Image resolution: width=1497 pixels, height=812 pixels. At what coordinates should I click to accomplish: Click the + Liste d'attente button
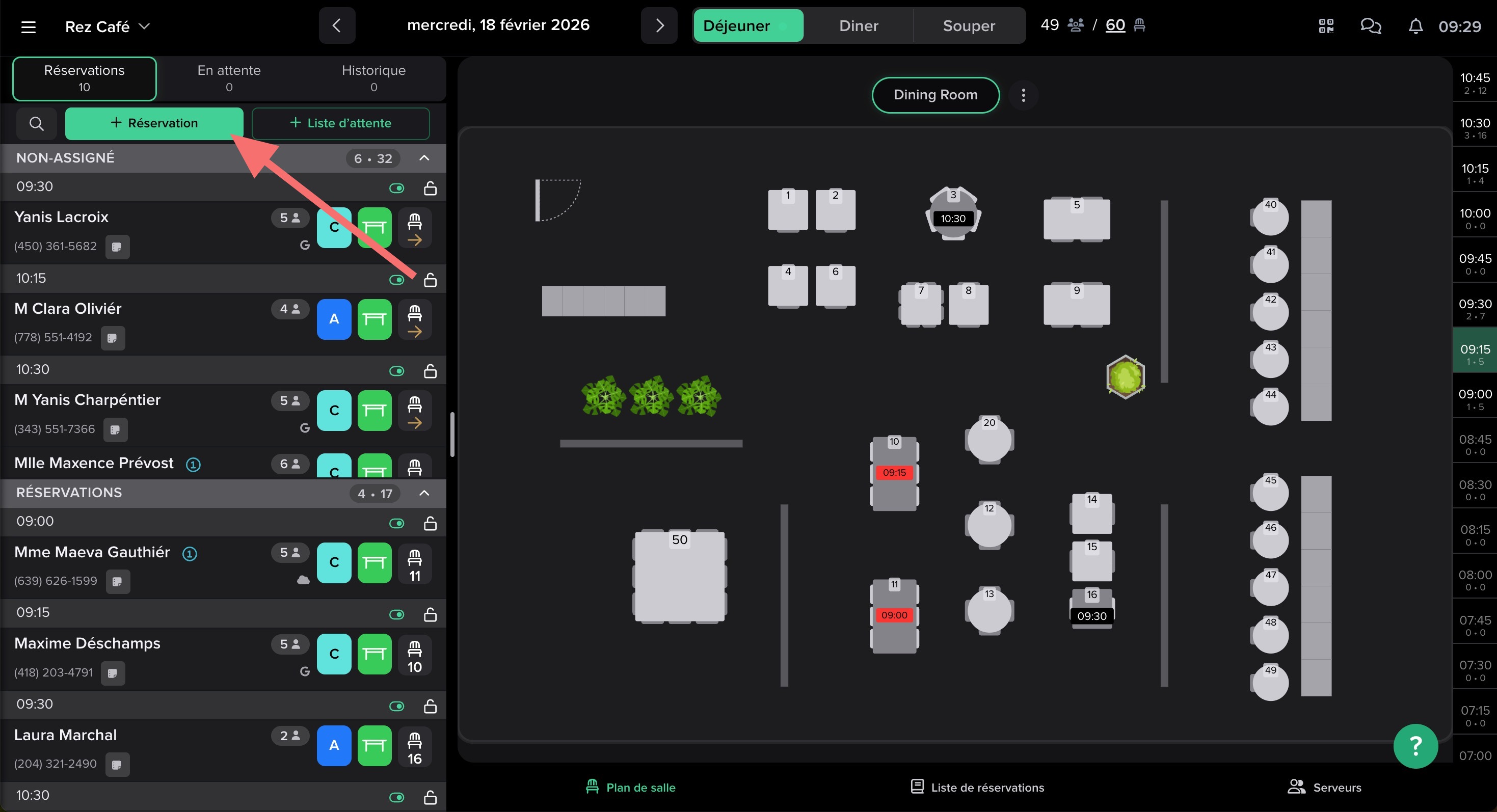tap(340, 124)
